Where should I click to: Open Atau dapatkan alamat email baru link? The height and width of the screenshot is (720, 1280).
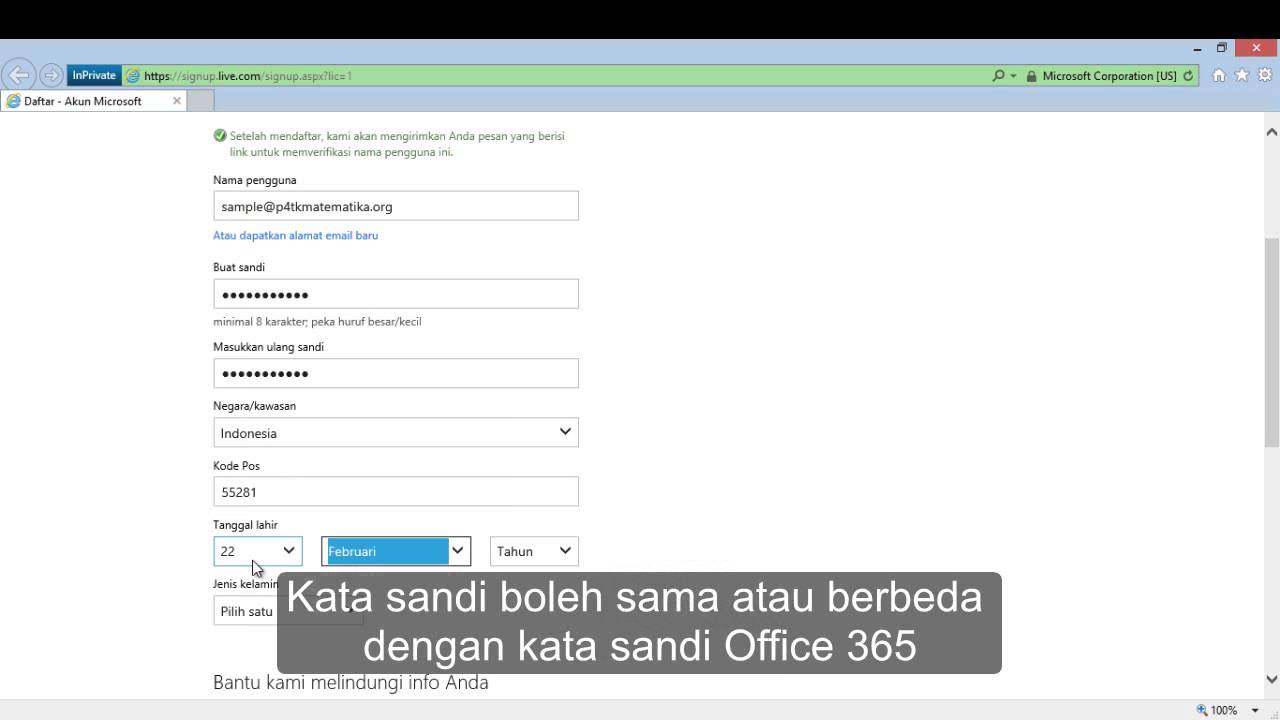coord(295,235)
